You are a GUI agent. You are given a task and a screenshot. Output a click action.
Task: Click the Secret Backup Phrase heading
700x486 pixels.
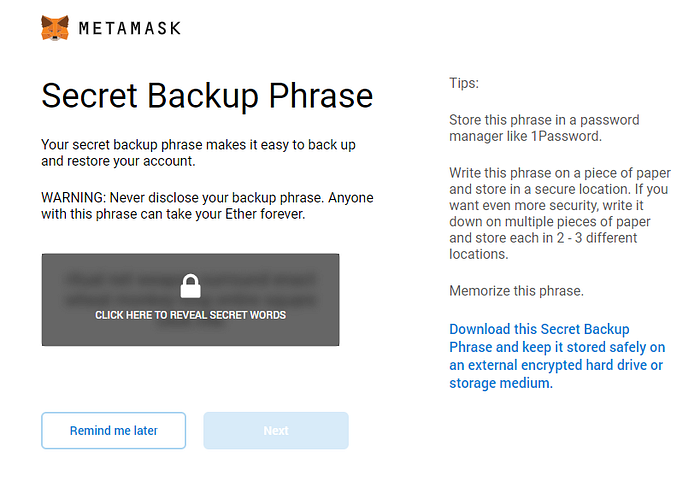[206, 96]
